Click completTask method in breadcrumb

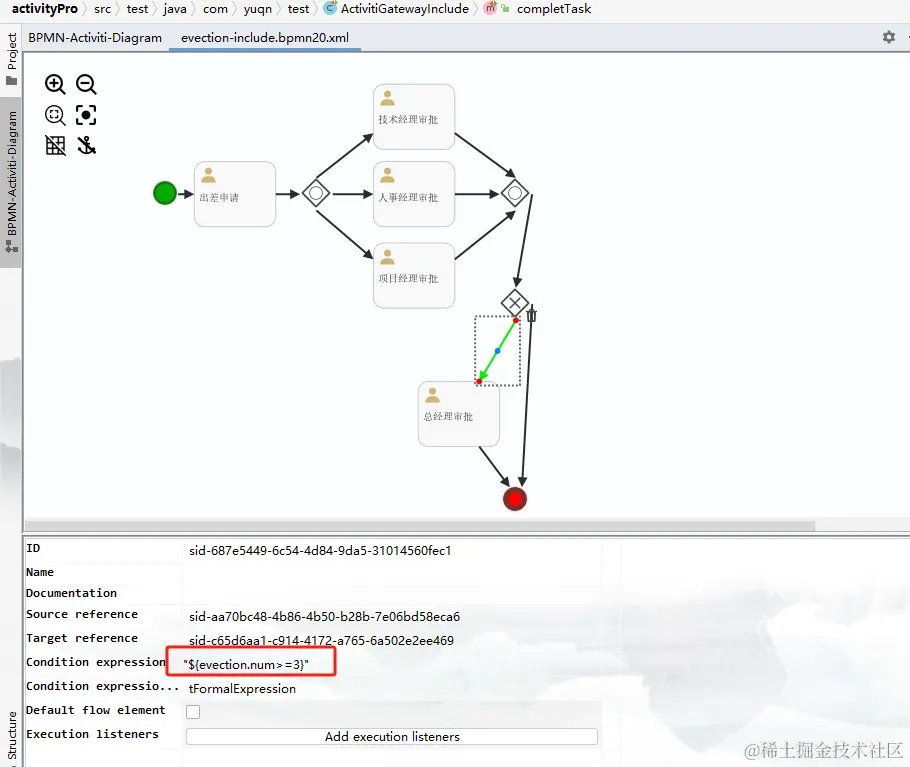(x=554, y=9)
